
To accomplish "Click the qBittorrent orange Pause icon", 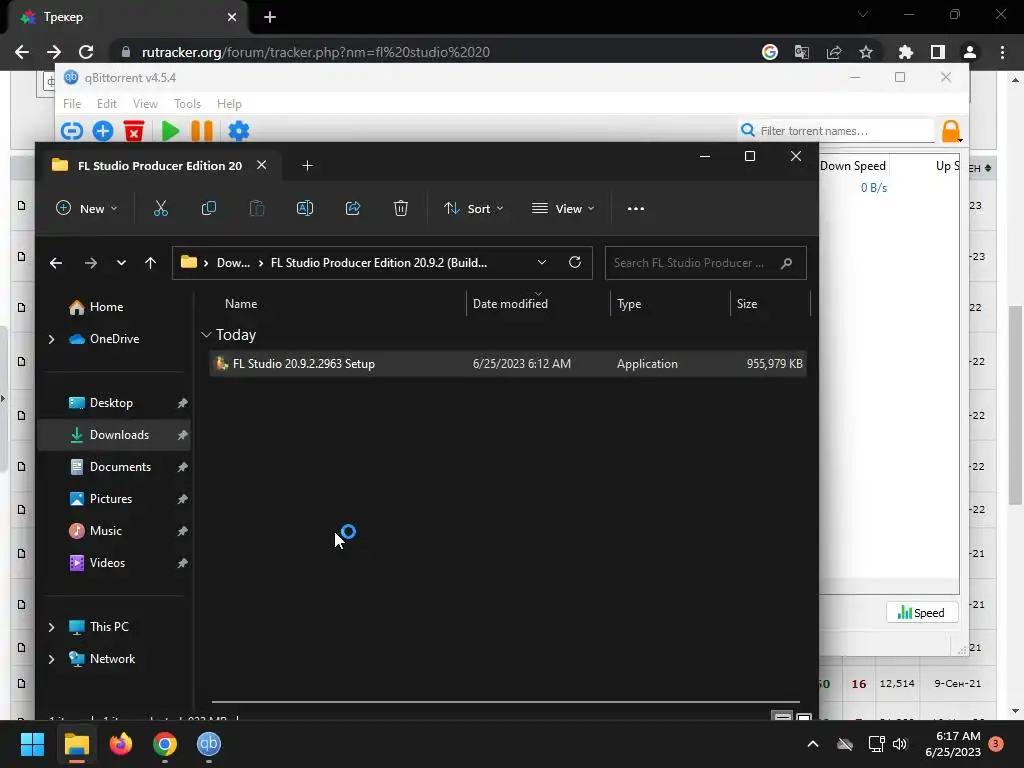I will (202, 131).
